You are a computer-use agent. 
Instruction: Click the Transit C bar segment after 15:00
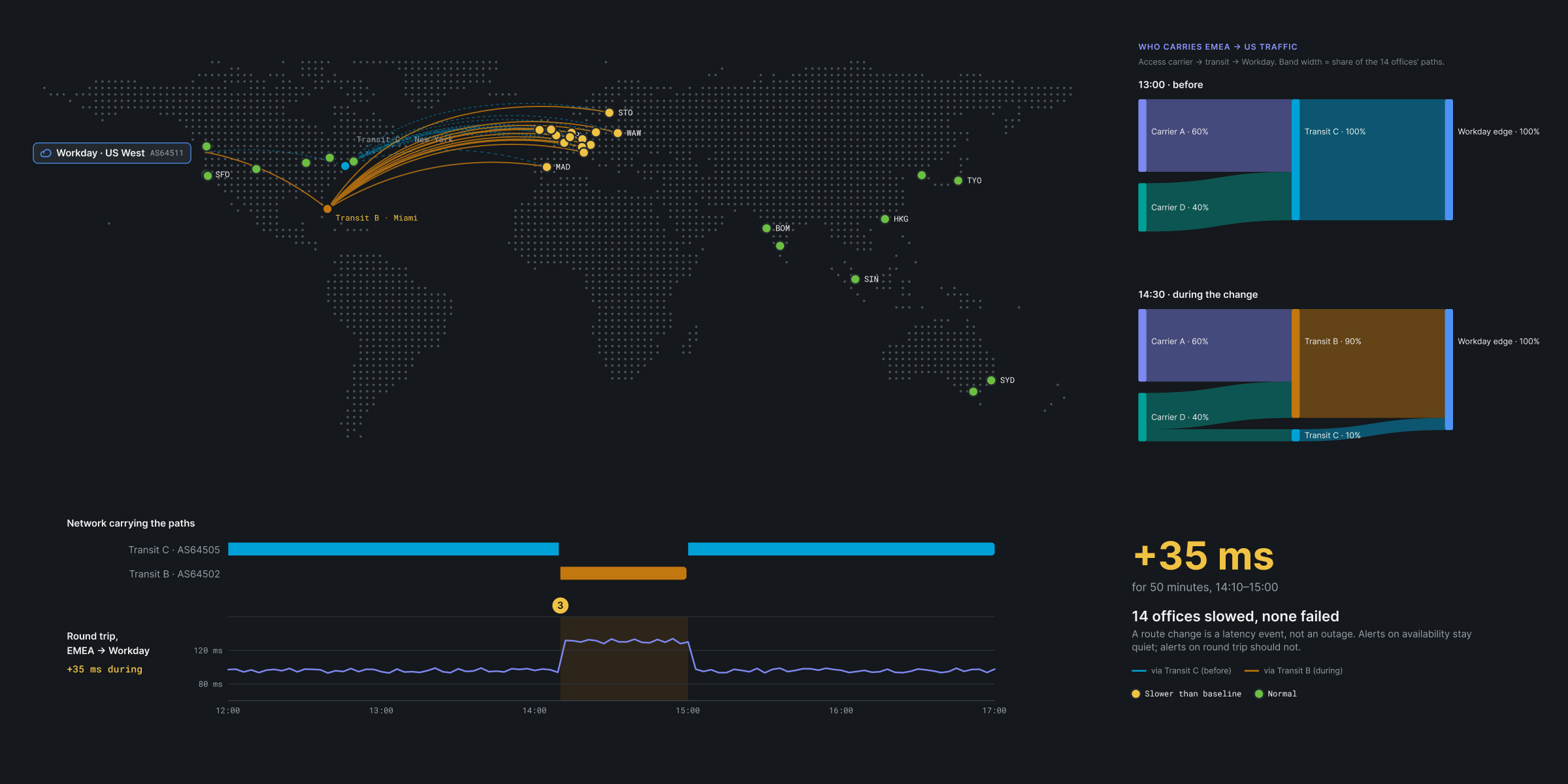point(841,549)
